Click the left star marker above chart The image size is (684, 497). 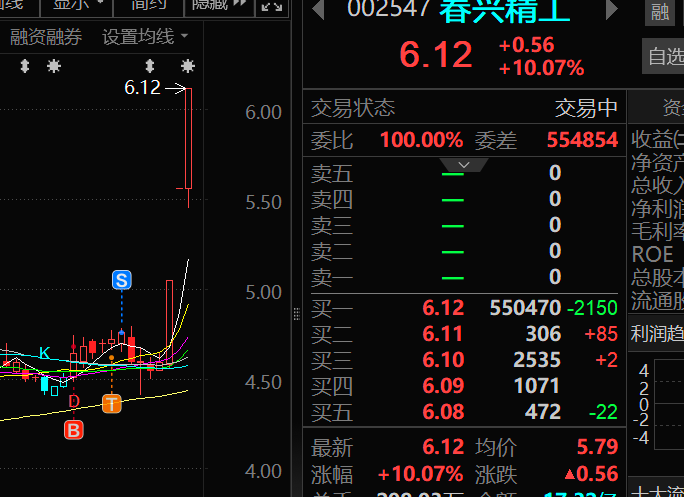click(54, 66)
